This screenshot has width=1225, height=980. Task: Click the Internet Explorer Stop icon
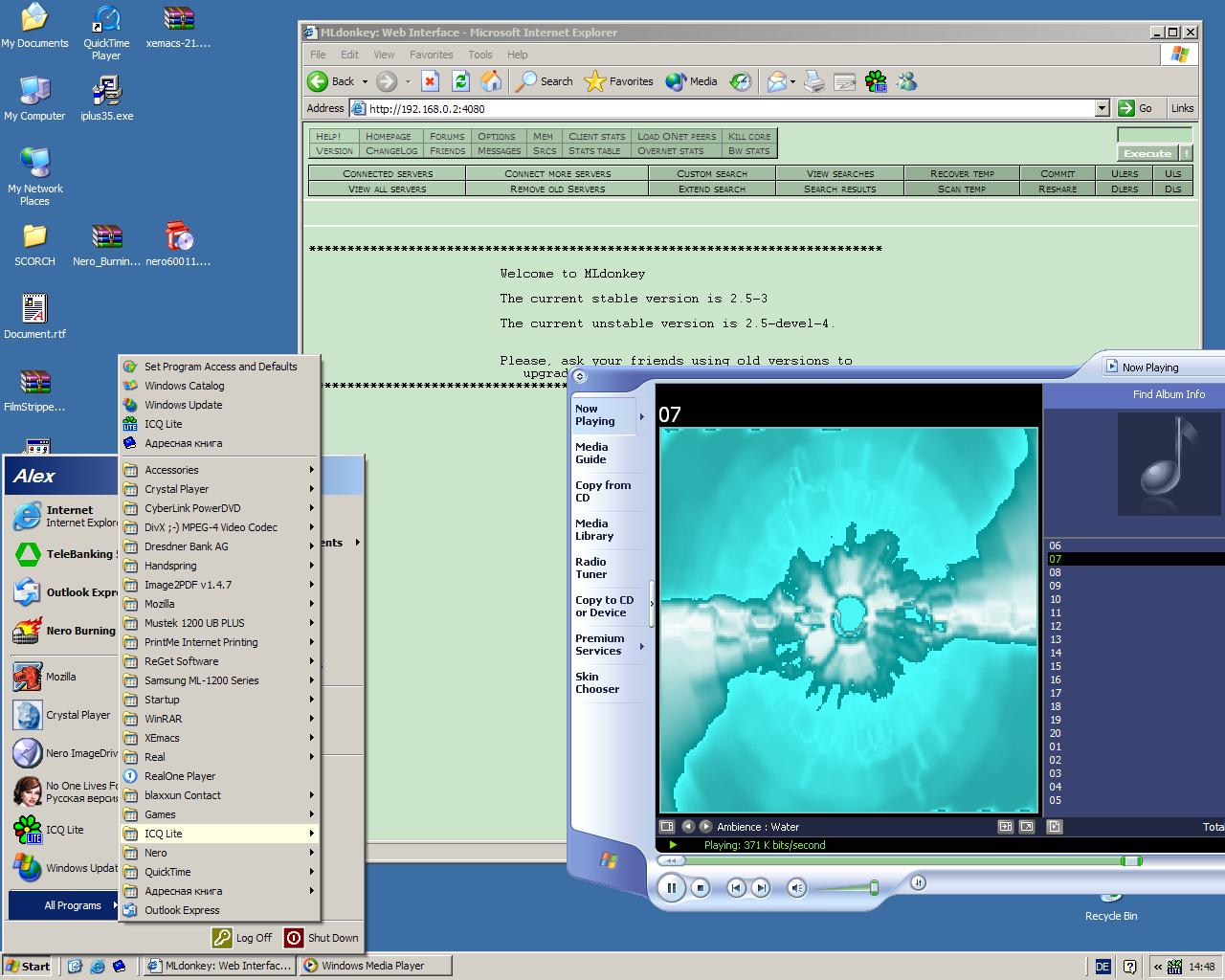(x=430, y=81)
